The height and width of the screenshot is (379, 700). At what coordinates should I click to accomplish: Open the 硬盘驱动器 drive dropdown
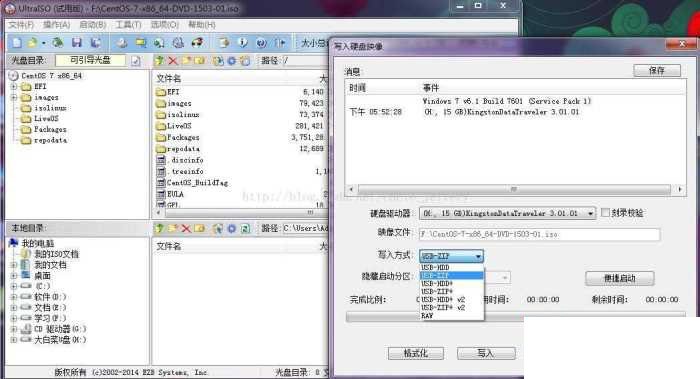[591, 213]
